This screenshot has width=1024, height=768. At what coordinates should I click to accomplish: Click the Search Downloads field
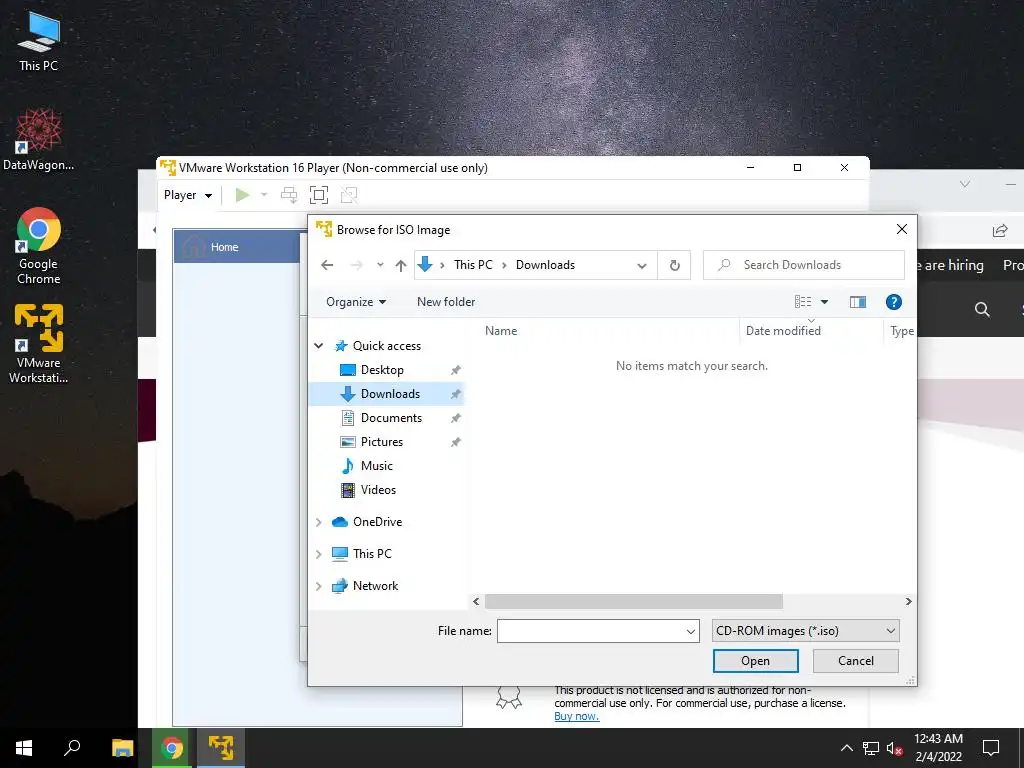pos(804,265)
